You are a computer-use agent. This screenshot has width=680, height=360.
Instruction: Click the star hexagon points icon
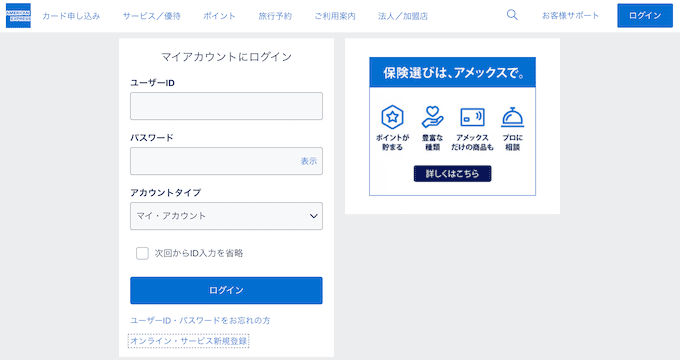coord(392,117)
